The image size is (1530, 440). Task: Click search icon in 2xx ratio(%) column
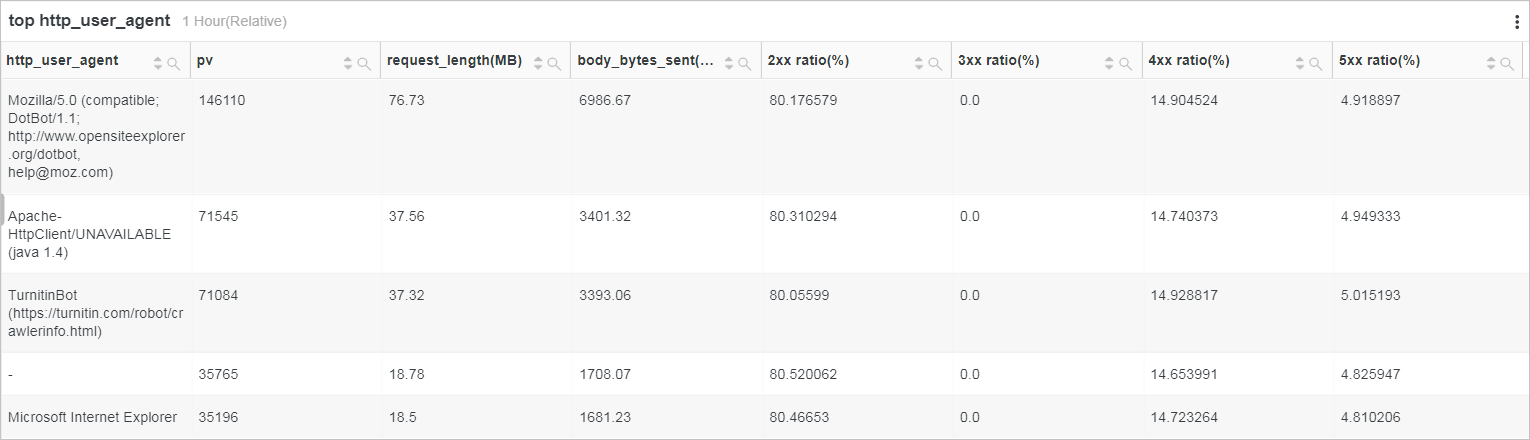coord(935,63)
